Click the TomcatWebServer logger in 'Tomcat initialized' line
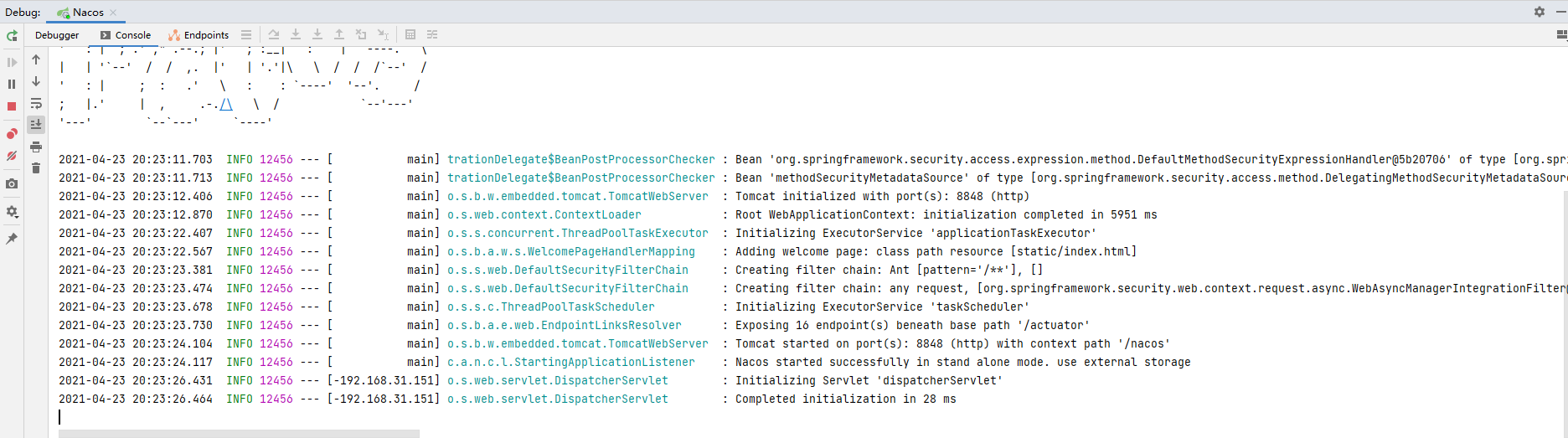 point(578,196)
